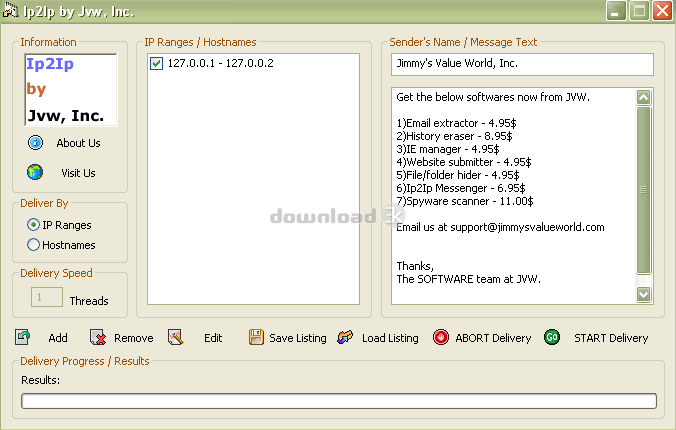Viewport: 676px width, 430px height.
Task: Click the Visit Us globe icon
Action: 35,172
